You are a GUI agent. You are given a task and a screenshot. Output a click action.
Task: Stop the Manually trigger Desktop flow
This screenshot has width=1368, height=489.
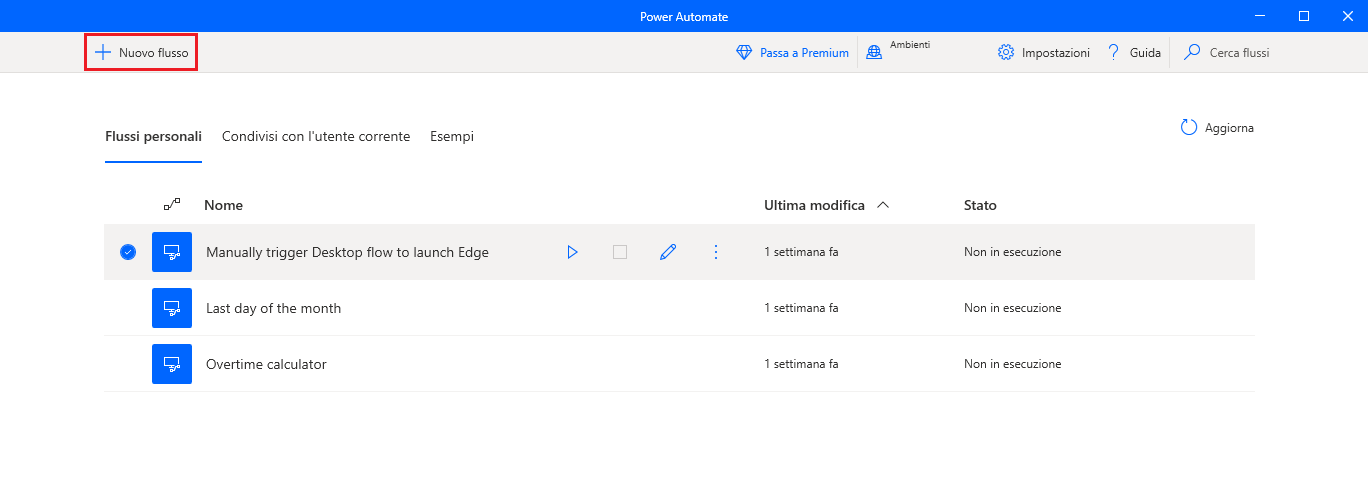(620, 252)
